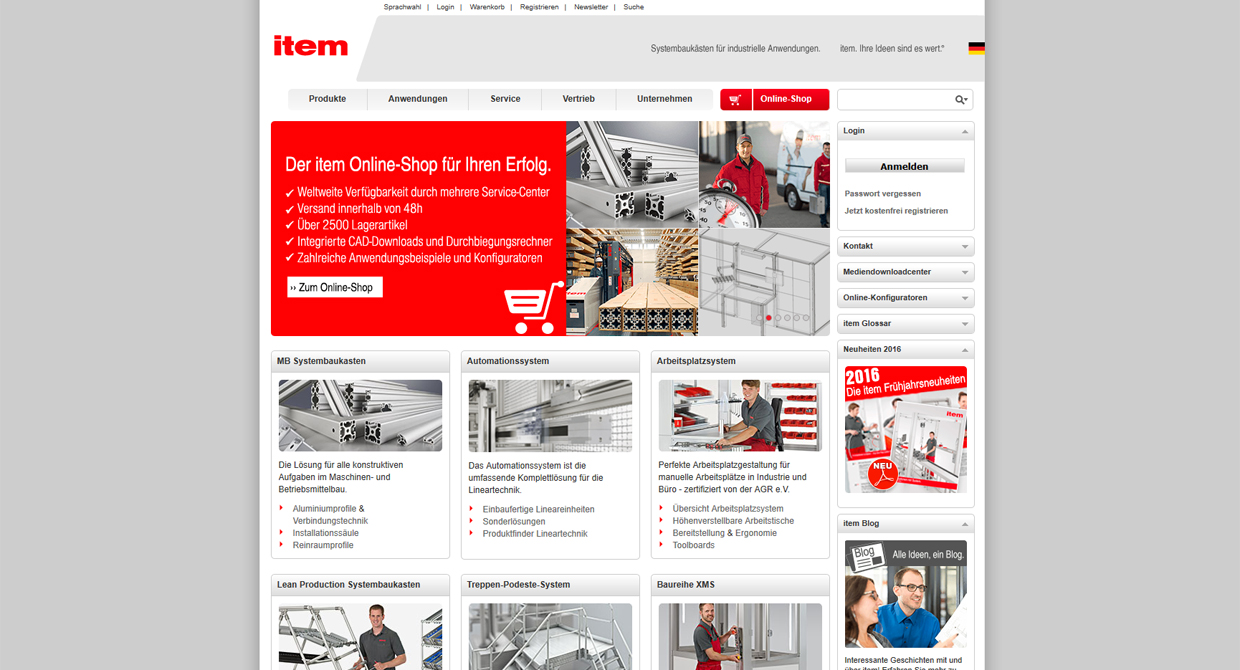Open Aluminiumprofile & Verbindungstechnik link
Image resolution: width=1240 pixels, height=670 pixels.
[330, 515]
